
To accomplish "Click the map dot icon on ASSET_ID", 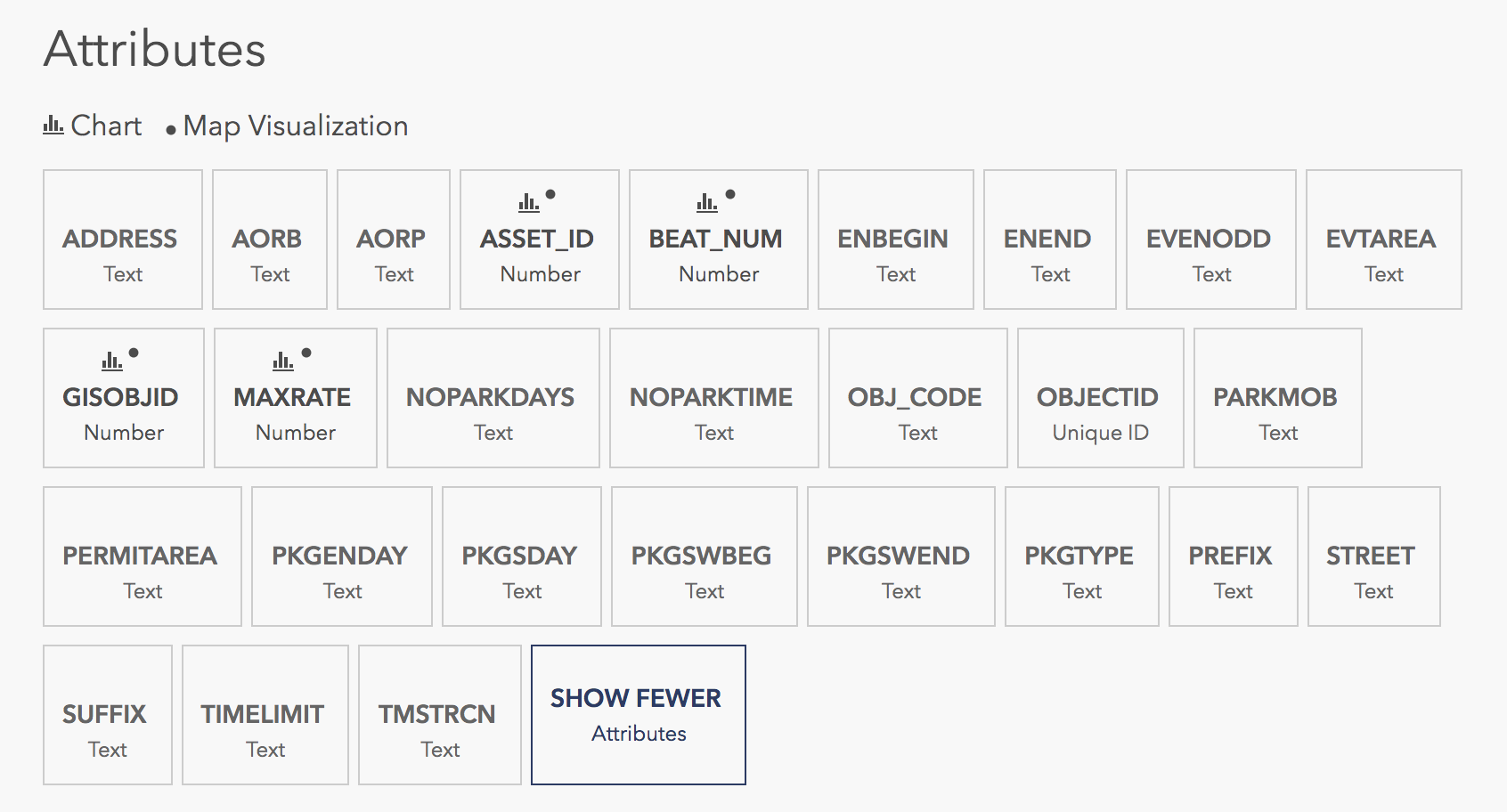I will 550,194.
